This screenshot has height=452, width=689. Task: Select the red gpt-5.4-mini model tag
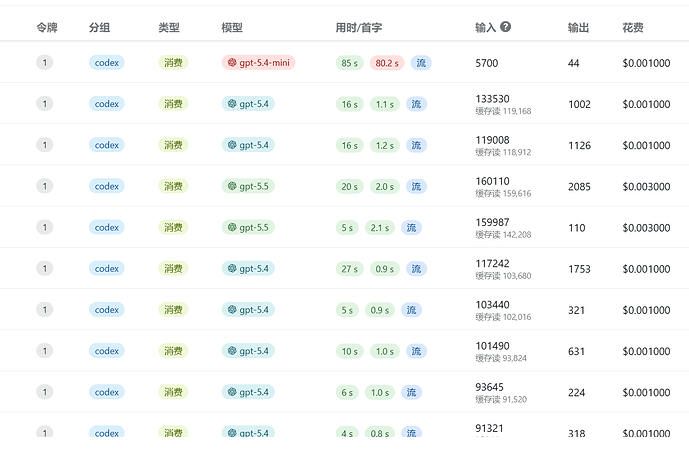(258, 63)
